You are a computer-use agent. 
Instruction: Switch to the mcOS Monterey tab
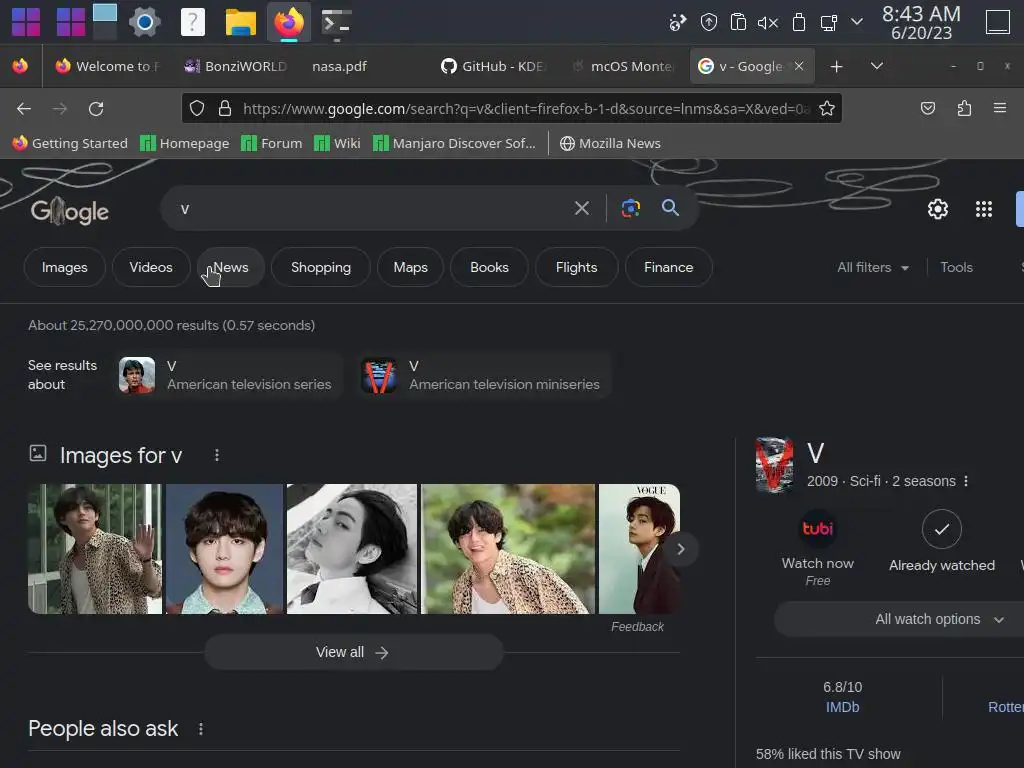pyautogui.click(x=623, y=66)
